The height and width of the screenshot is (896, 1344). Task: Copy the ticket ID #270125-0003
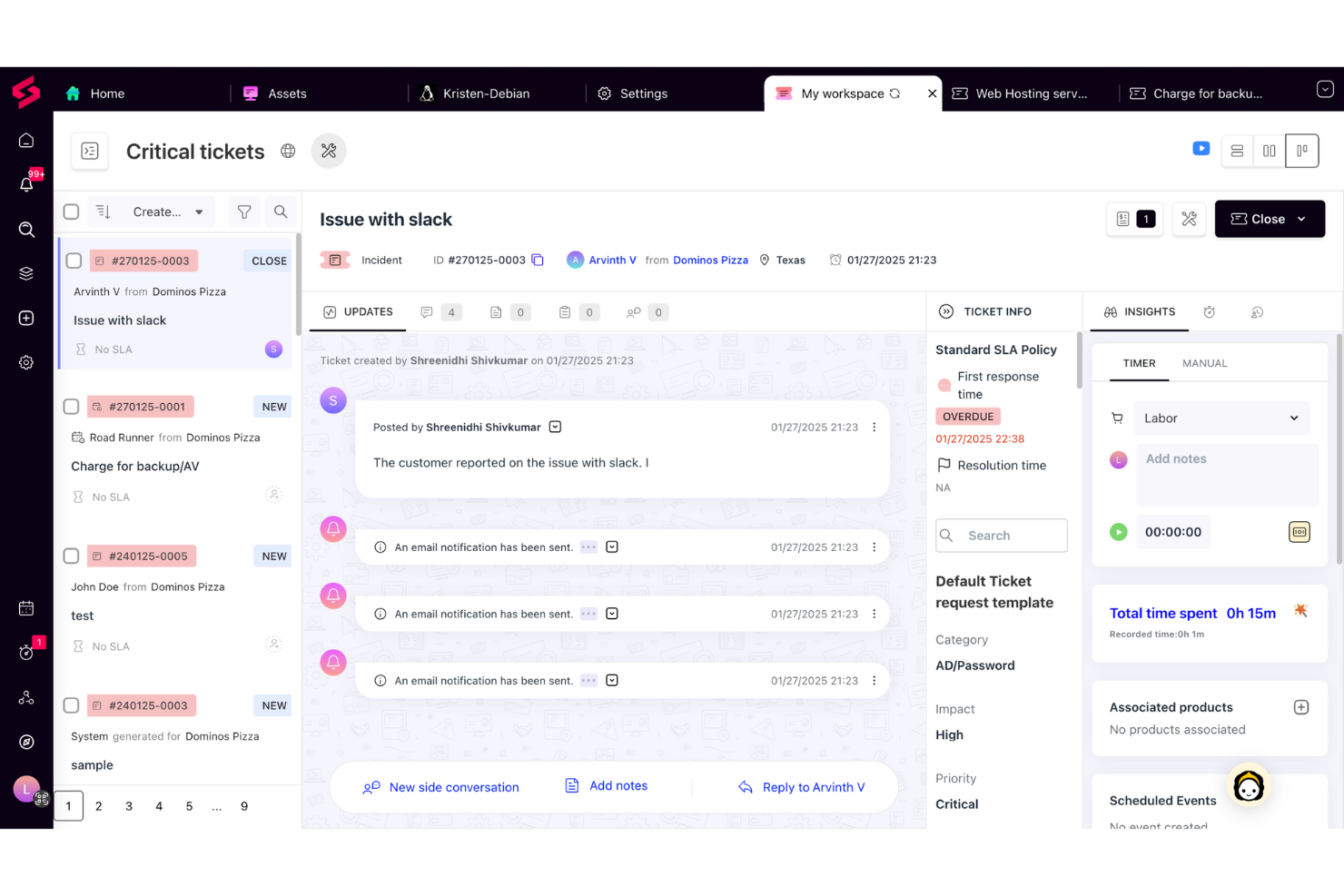coord(538,260)
